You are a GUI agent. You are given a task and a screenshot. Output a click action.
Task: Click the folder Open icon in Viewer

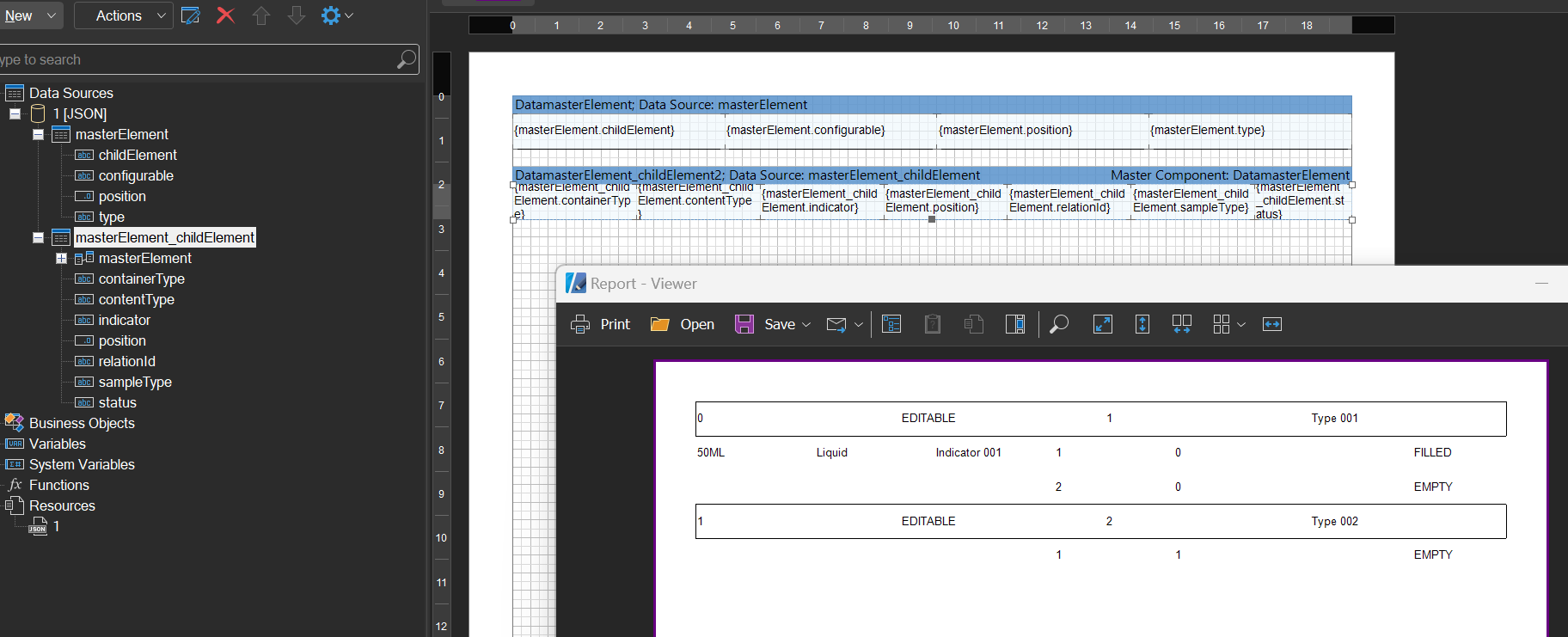[659, 324]
